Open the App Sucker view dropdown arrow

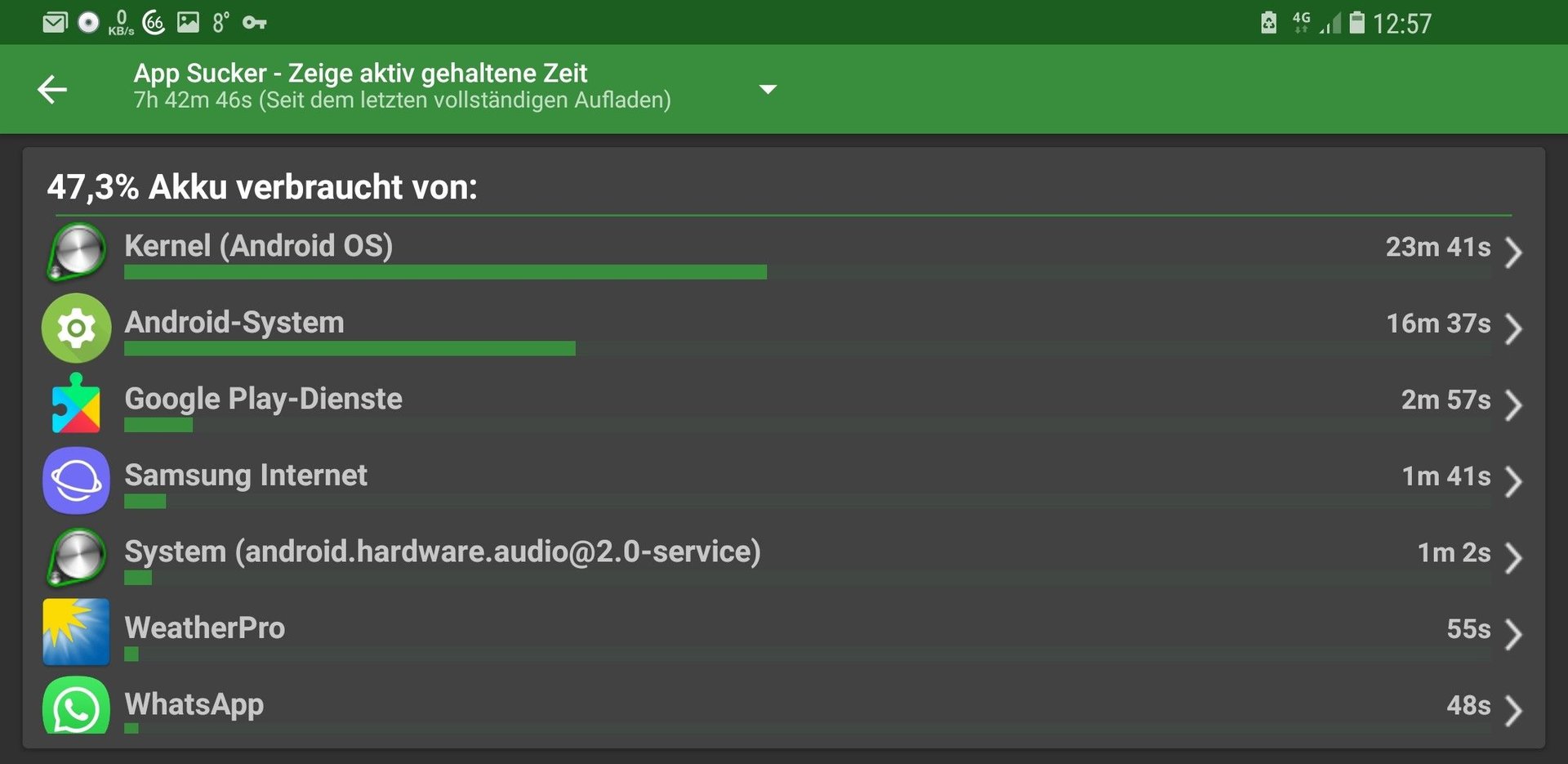[768, 89]
